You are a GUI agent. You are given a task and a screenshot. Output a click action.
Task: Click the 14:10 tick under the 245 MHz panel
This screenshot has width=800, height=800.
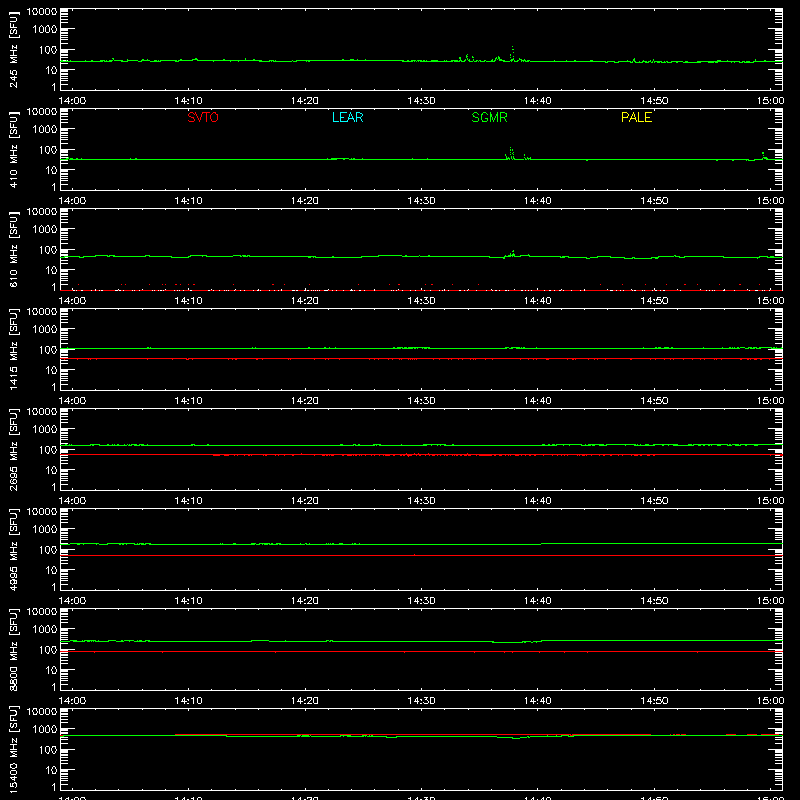point(188,101)
